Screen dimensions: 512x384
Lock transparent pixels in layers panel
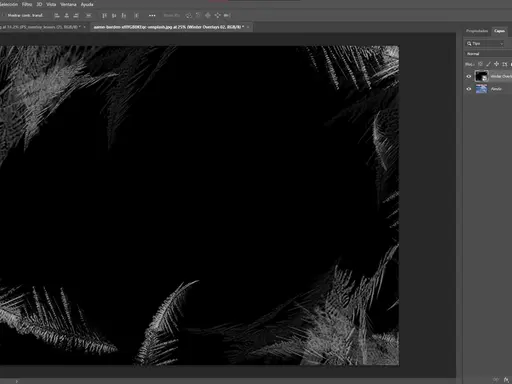click(480, 64)
